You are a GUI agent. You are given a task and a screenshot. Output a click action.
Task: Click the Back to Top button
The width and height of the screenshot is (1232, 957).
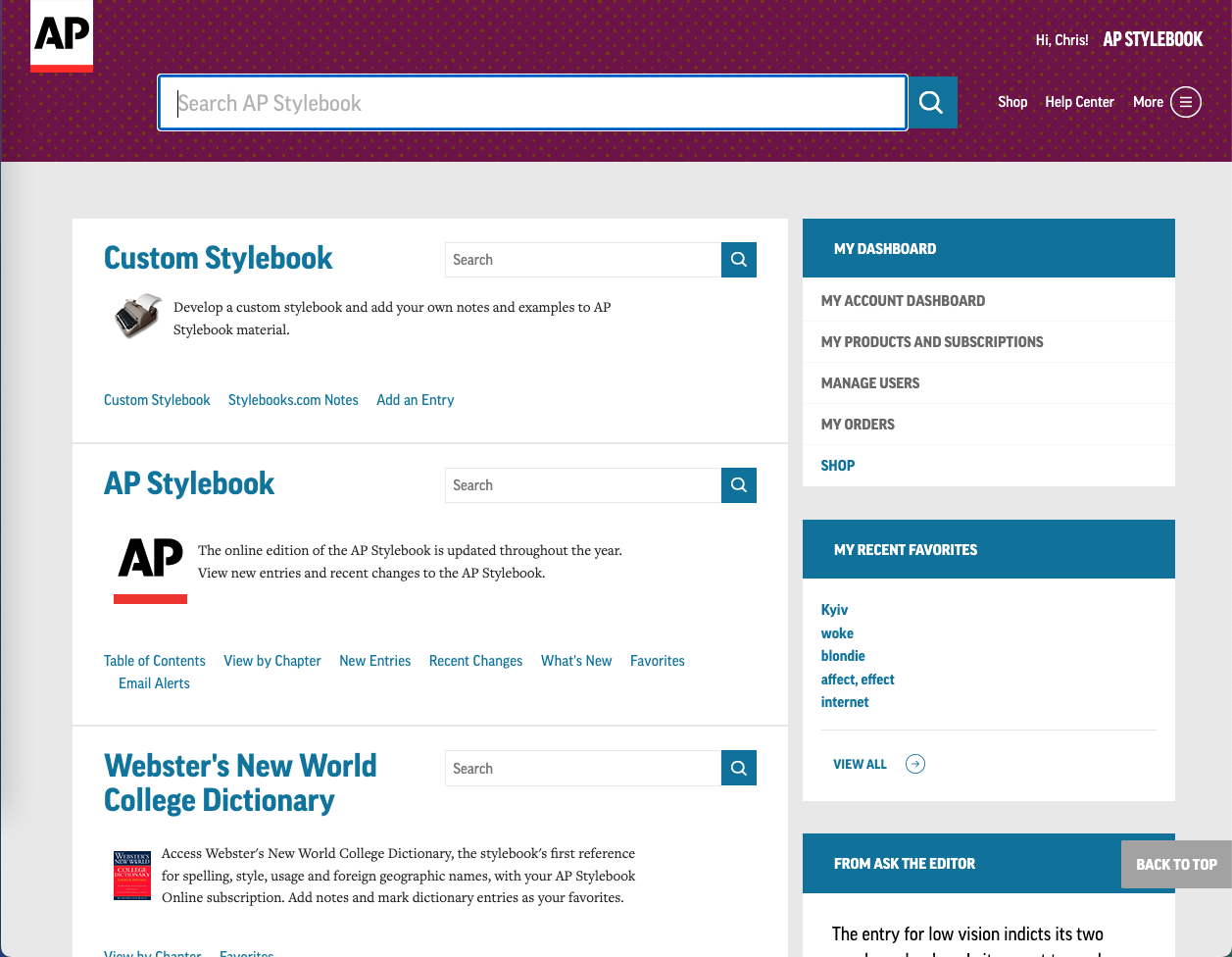[1176, 864]
